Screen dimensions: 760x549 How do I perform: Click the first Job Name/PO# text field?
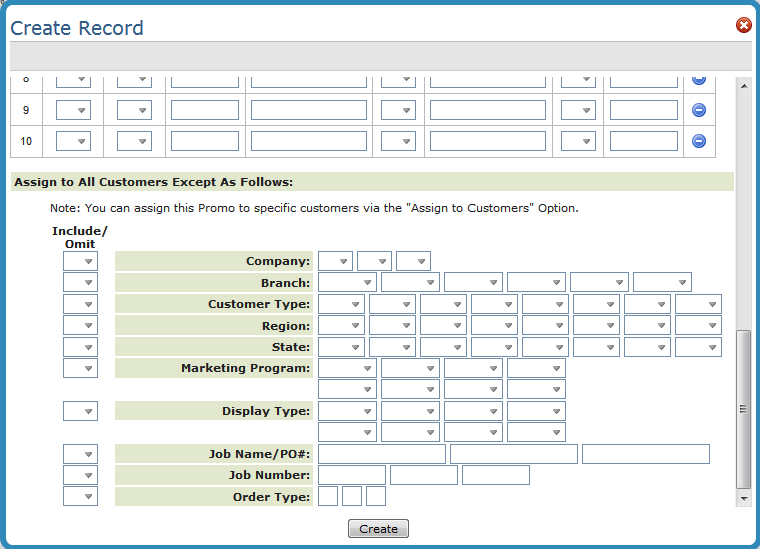pos(381,455)
